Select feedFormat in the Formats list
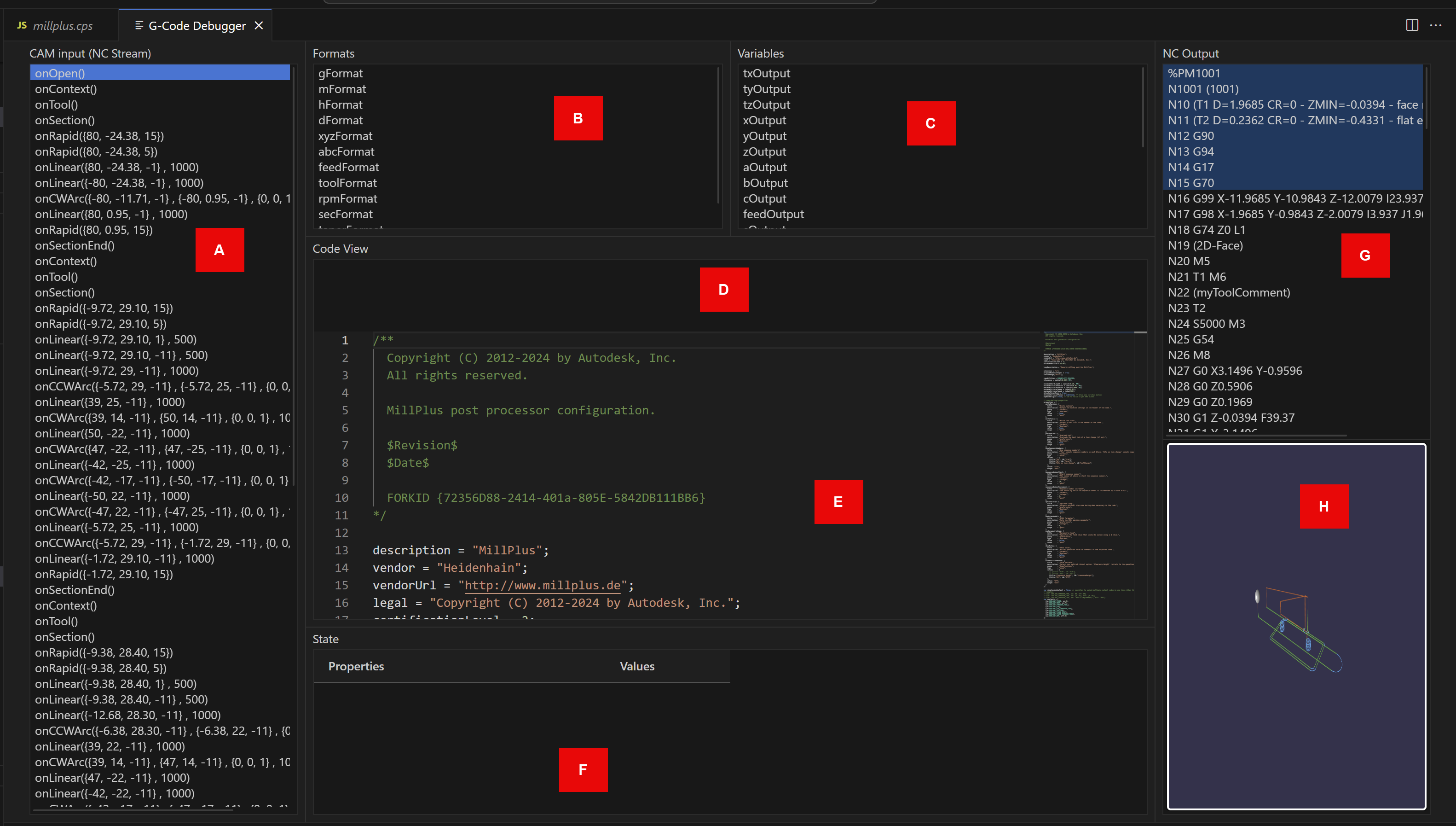 349,167
